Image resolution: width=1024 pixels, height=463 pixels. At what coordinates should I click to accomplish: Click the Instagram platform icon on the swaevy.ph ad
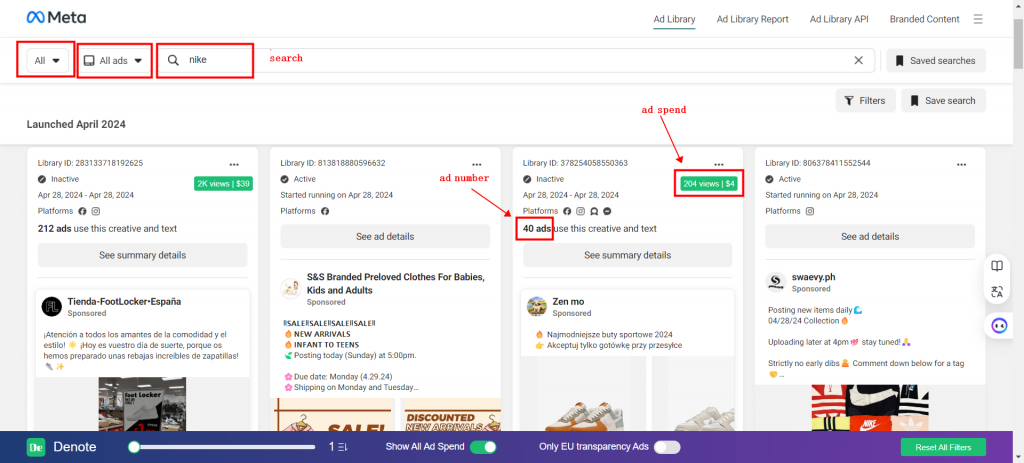pyautogui.click(x=810, y=211)
